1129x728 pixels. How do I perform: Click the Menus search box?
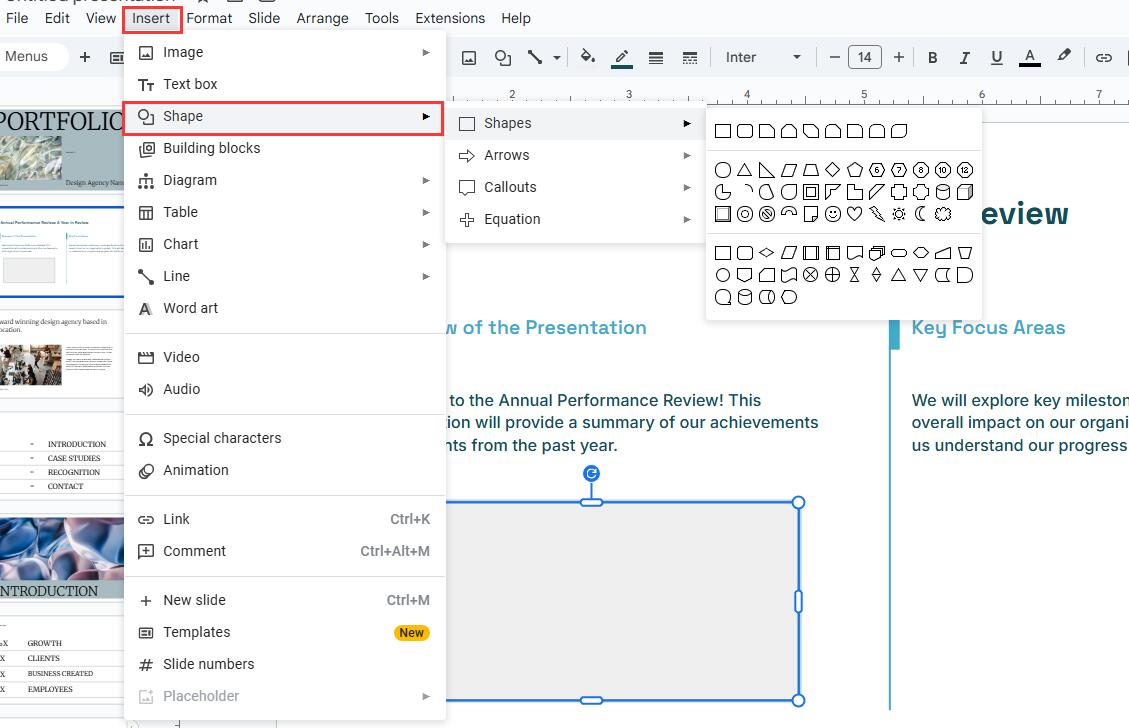(32, 57)
